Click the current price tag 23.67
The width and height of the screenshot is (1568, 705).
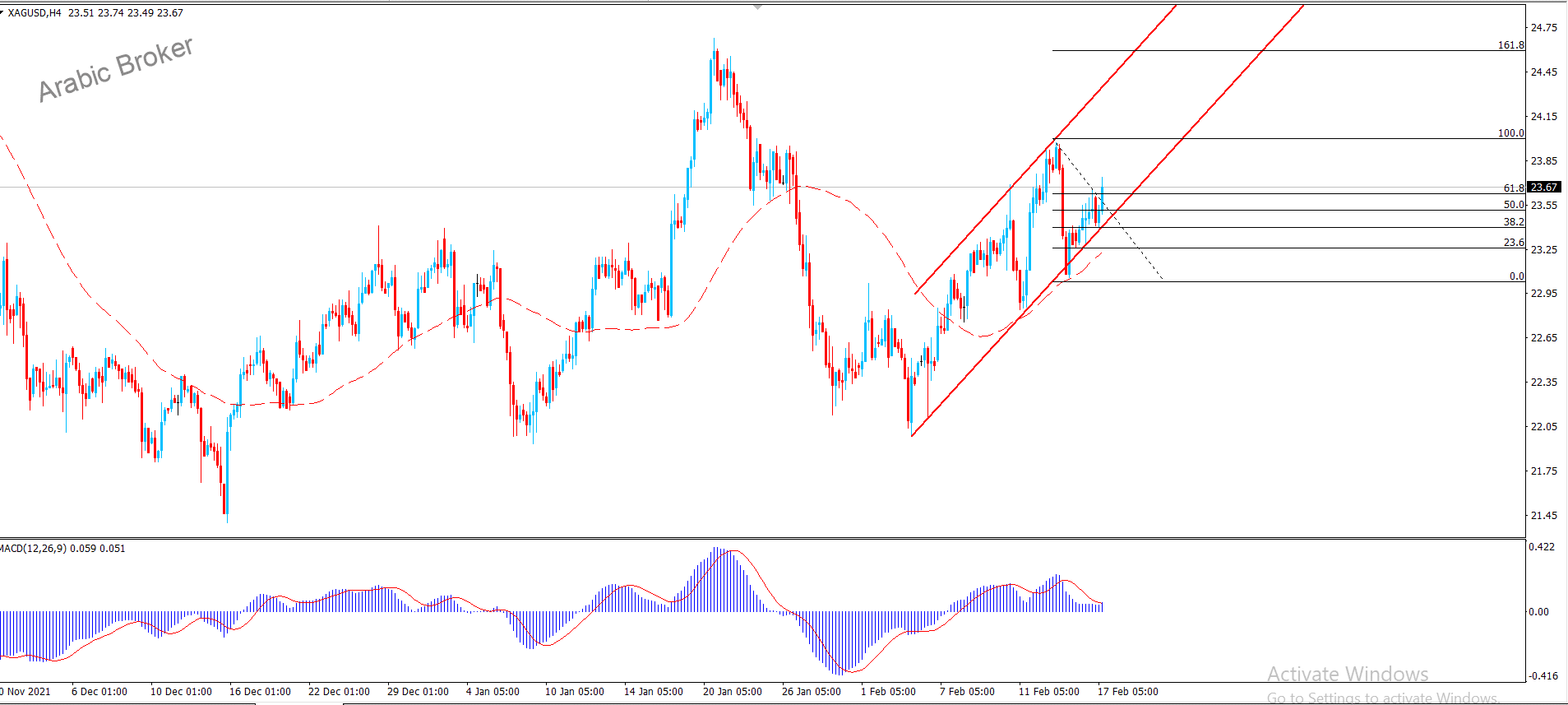[1543, 188]
